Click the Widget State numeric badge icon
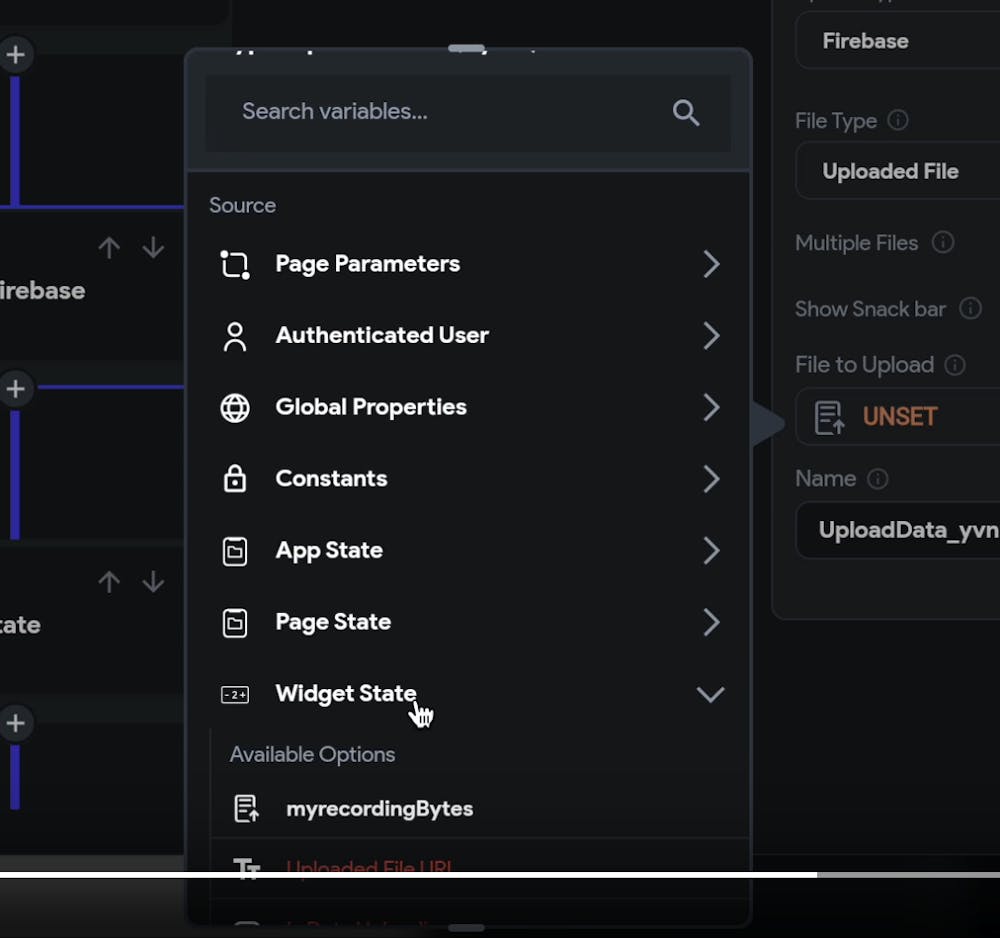1000x938 pixels. pos(235,693)
